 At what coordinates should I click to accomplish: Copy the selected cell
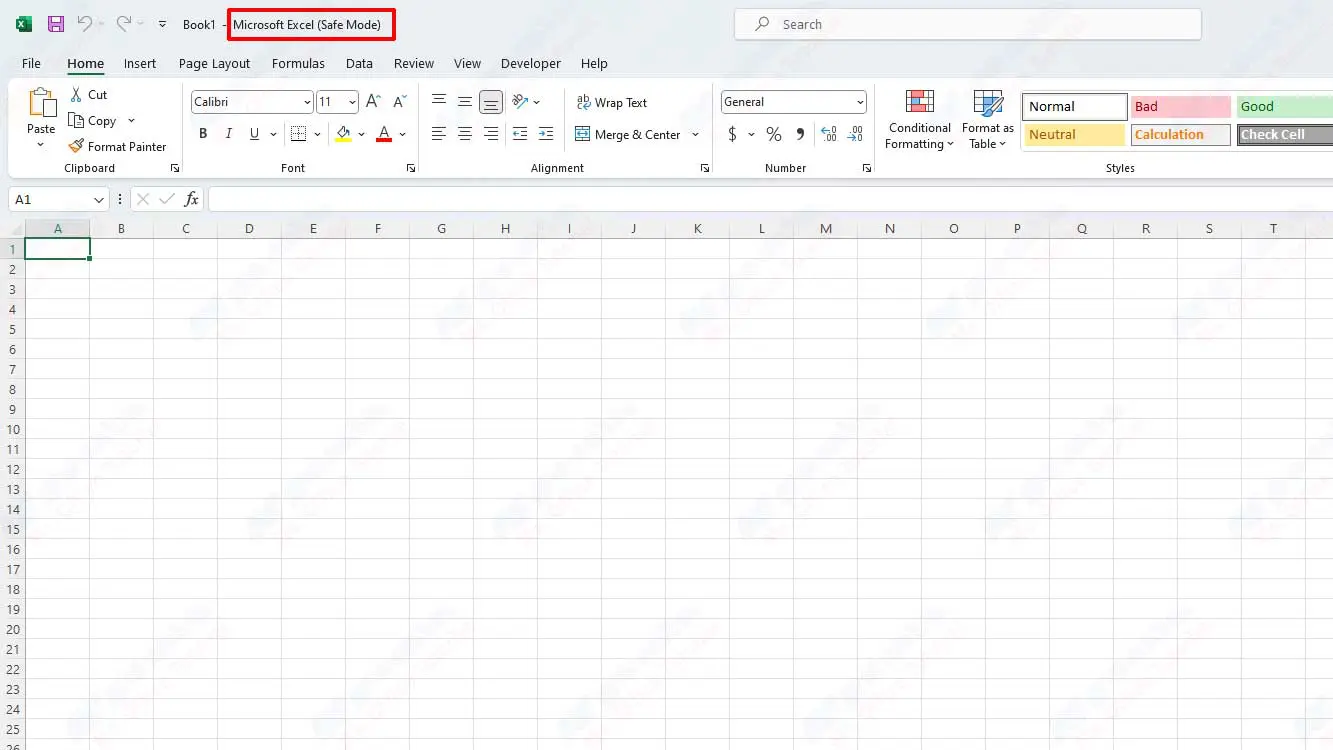pos(93,120)
